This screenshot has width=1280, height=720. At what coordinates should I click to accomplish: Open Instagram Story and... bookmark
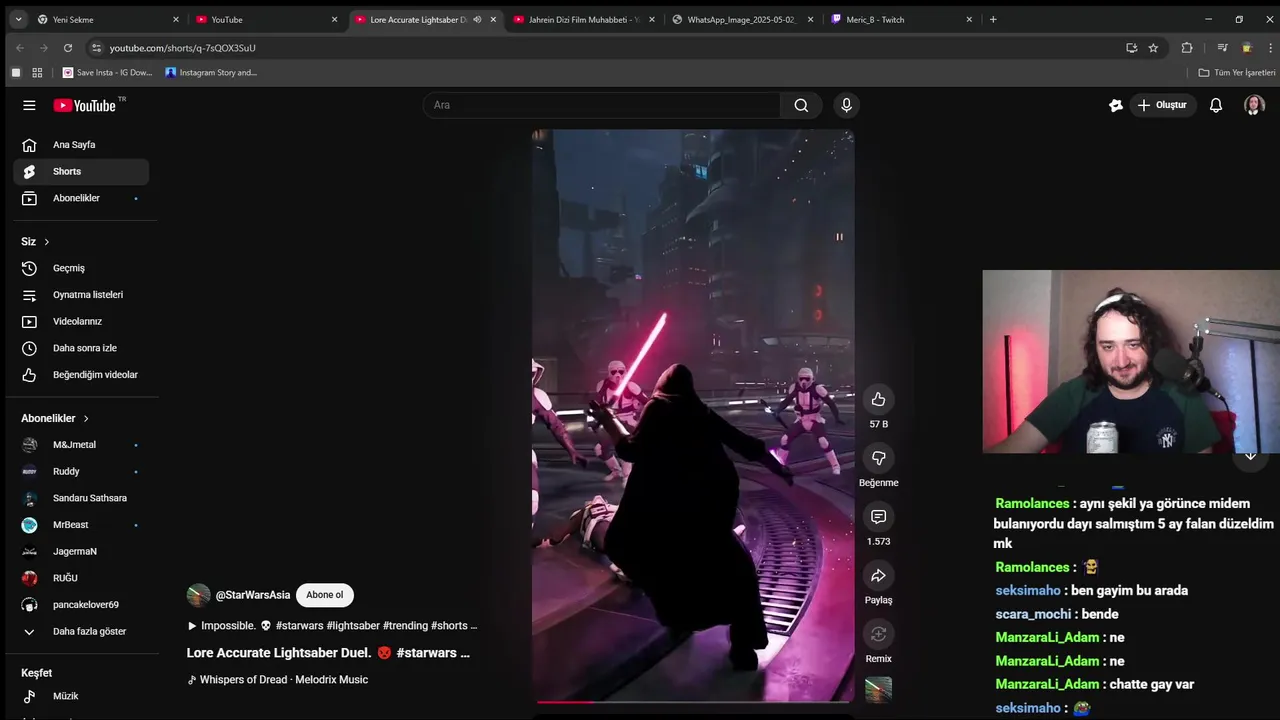tap(211, 72)
